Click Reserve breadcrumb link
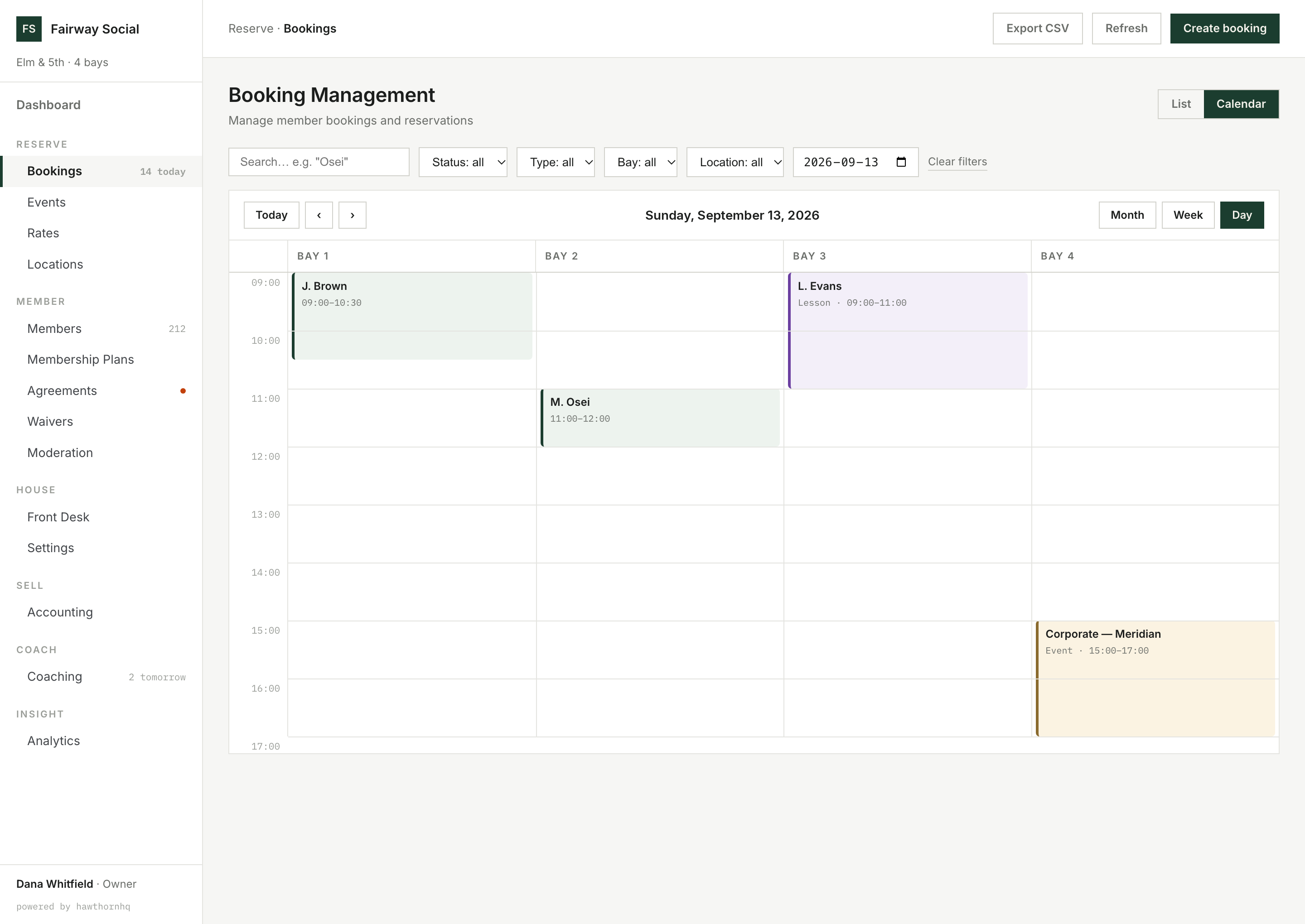This screenshot has height=924, width=1305. (251, 29)
